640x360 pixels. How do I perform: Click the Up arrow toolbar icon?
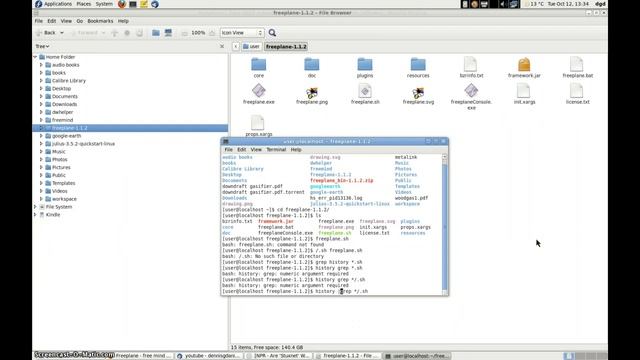point(114,33)
